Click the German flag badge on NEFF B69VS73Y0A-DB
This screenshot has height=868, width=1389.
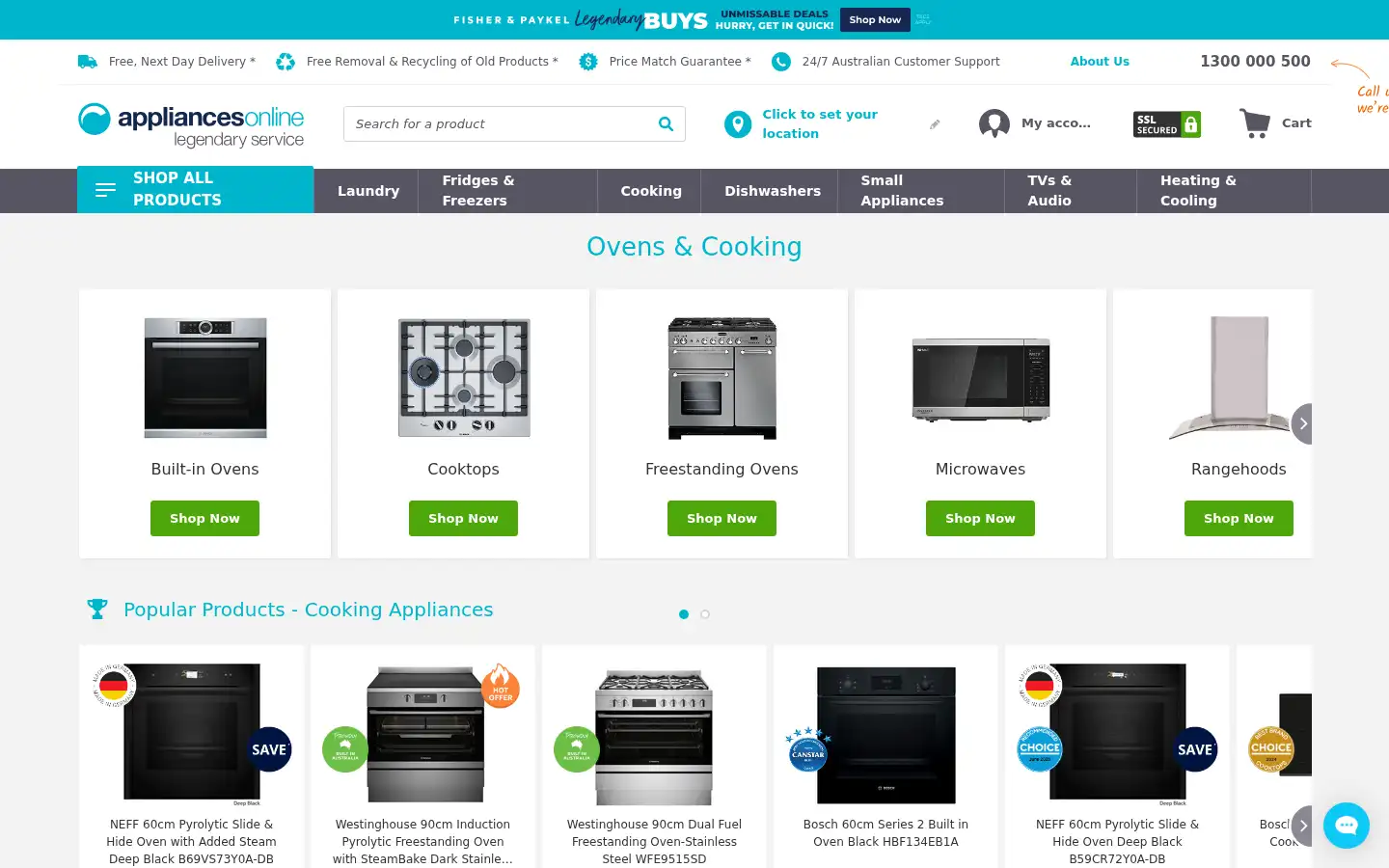point(114,686)
